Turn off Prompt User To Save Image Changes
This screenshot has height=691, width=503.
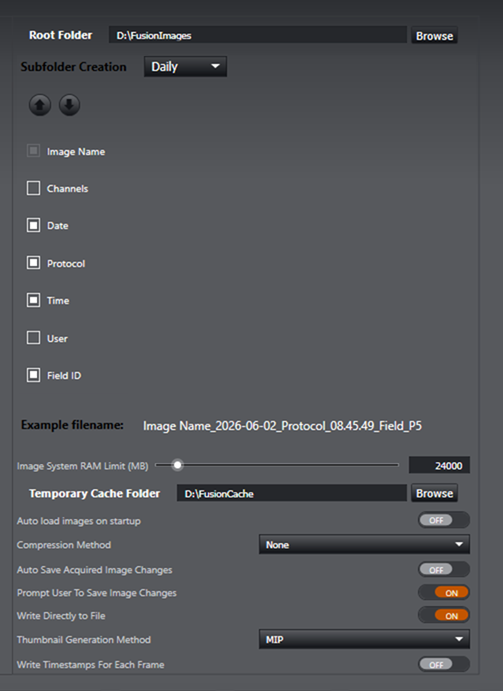(443, 593)
